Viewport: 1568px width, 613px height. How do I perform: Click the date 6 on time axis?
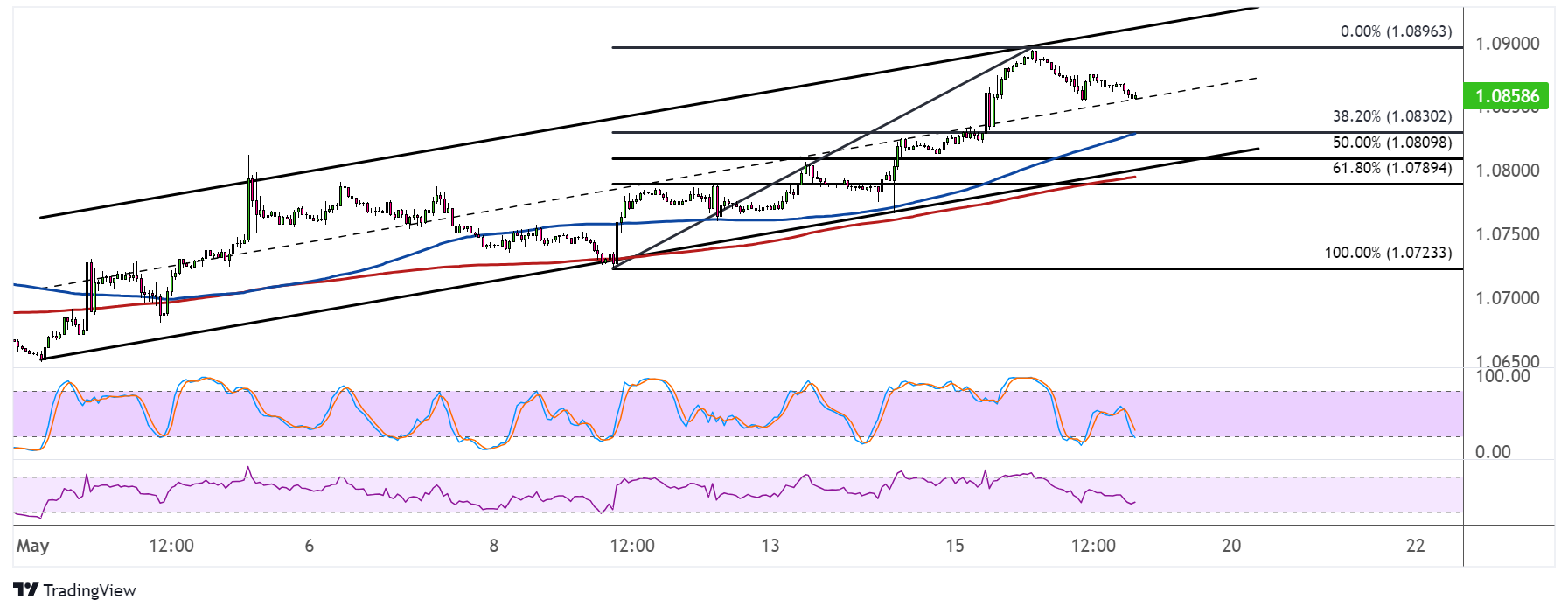click(x=309, y=546)
